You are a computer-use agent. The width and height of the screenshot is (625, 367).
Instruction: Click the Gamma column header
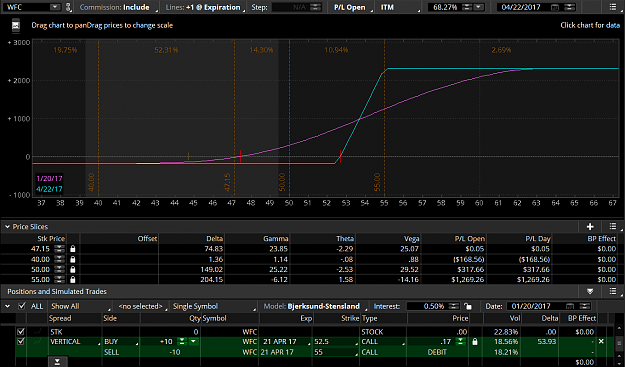pyautogui.click(x=275, y=238)
